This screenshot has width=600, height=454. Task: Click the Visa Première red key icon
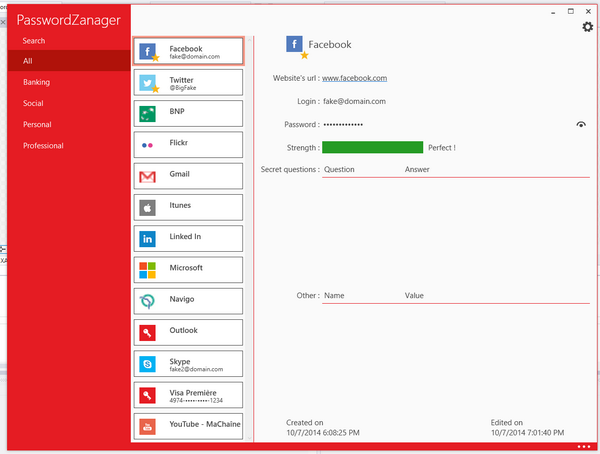pyautogui.click(x=147, y=395)
